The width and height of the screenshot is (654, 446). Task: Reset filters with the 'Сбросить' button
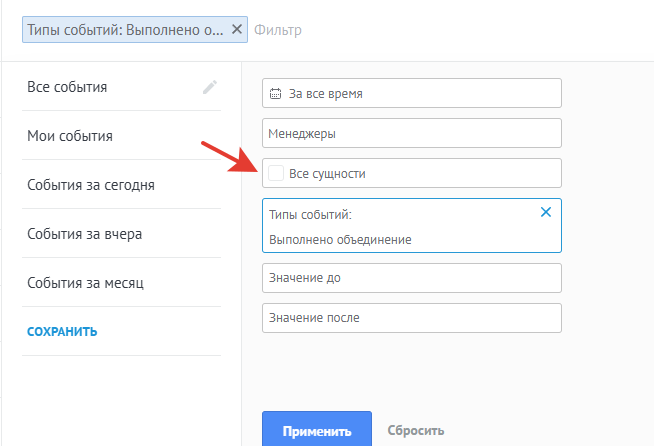coord(415,431)
